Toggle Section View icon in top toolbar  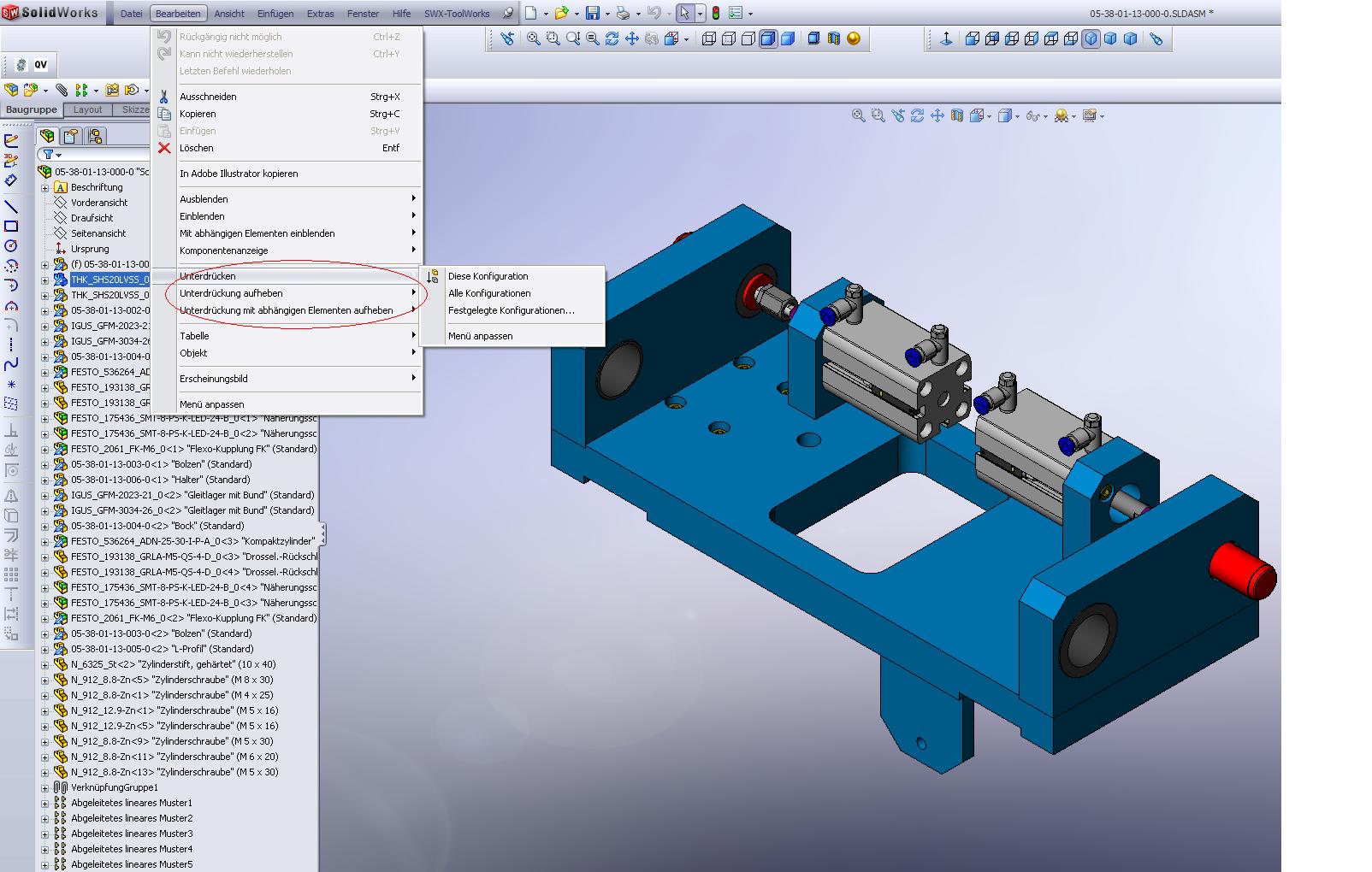pyautogui.click(x=833, y=38)
